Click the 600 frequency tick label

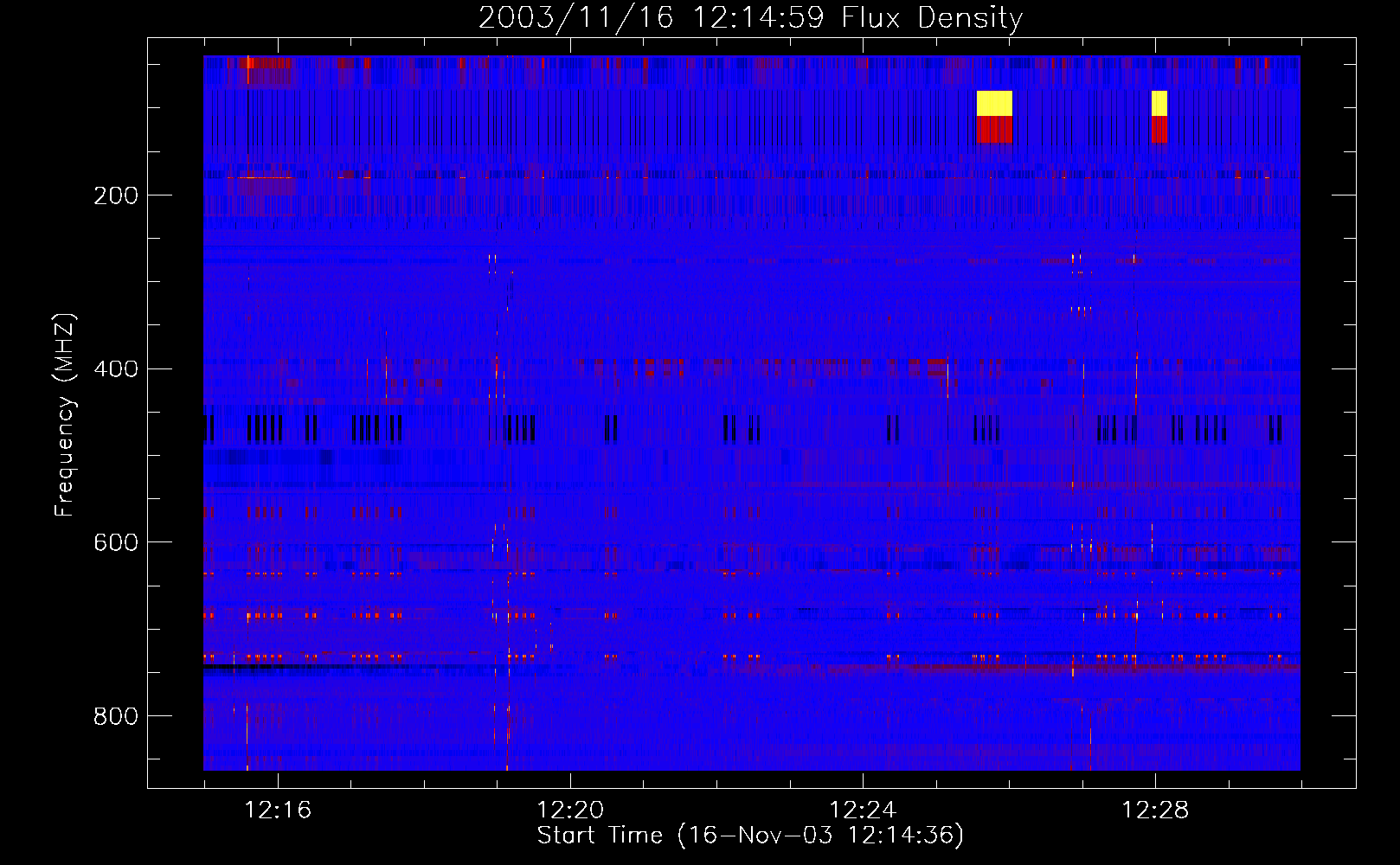coord(116,542)
